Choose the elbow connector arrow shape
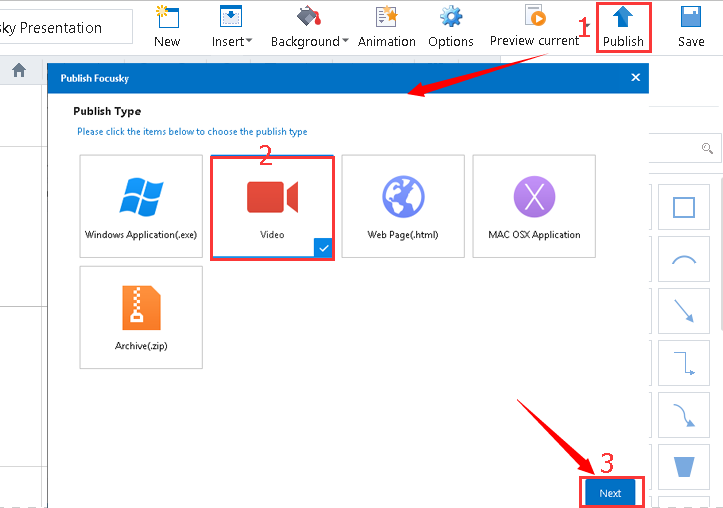Screen dimensions: 723x508 [x=684, y=364]
